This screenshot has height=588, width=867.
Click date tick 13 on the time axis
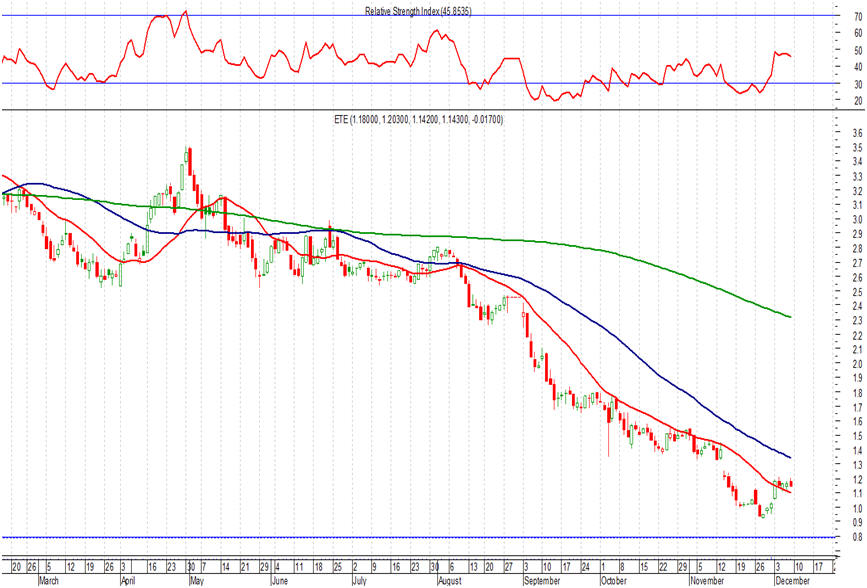[x=473, y=567]
